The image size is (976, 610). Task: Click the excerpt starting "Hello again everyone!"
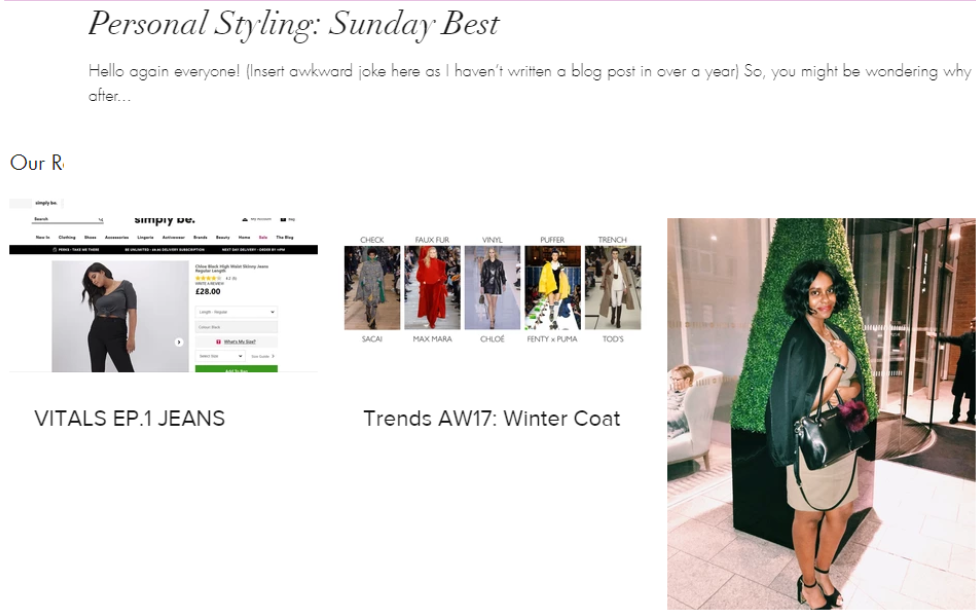tap(531, 83)
